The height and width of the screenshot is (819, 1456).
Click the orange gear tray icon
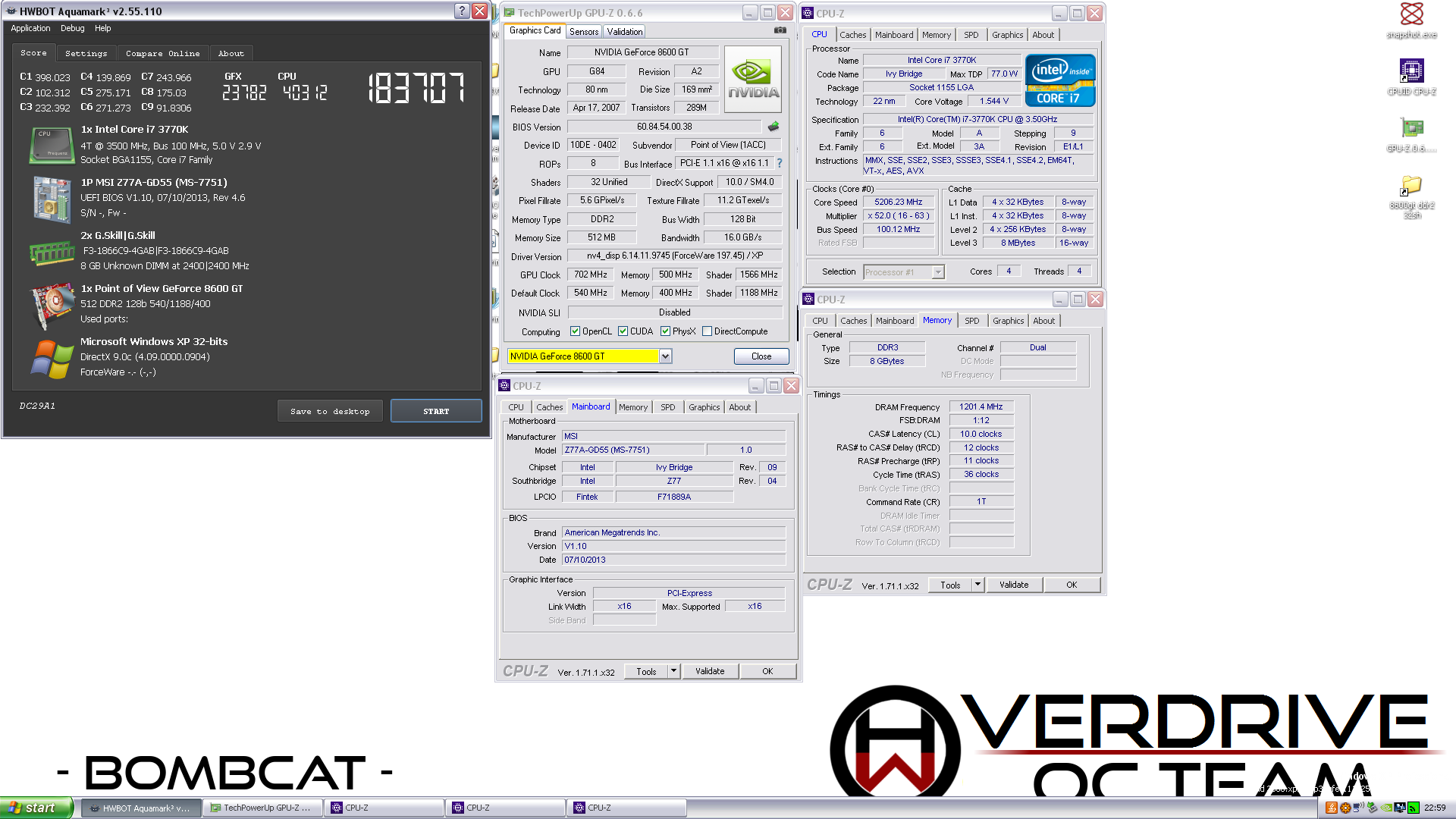tap(1345, 808)
